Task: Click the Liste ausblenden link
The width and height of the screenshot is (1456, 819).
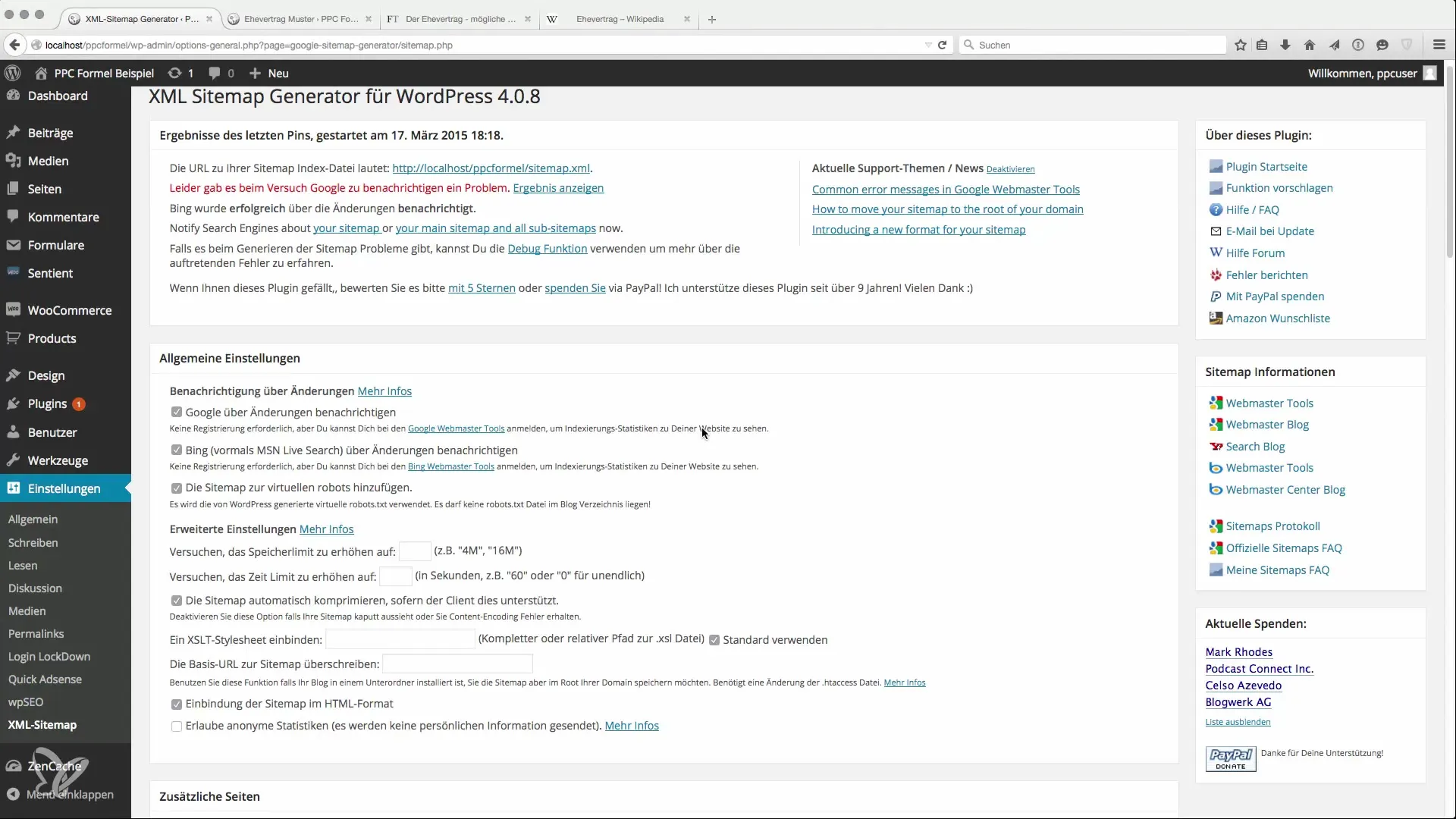Action: 1238,722
